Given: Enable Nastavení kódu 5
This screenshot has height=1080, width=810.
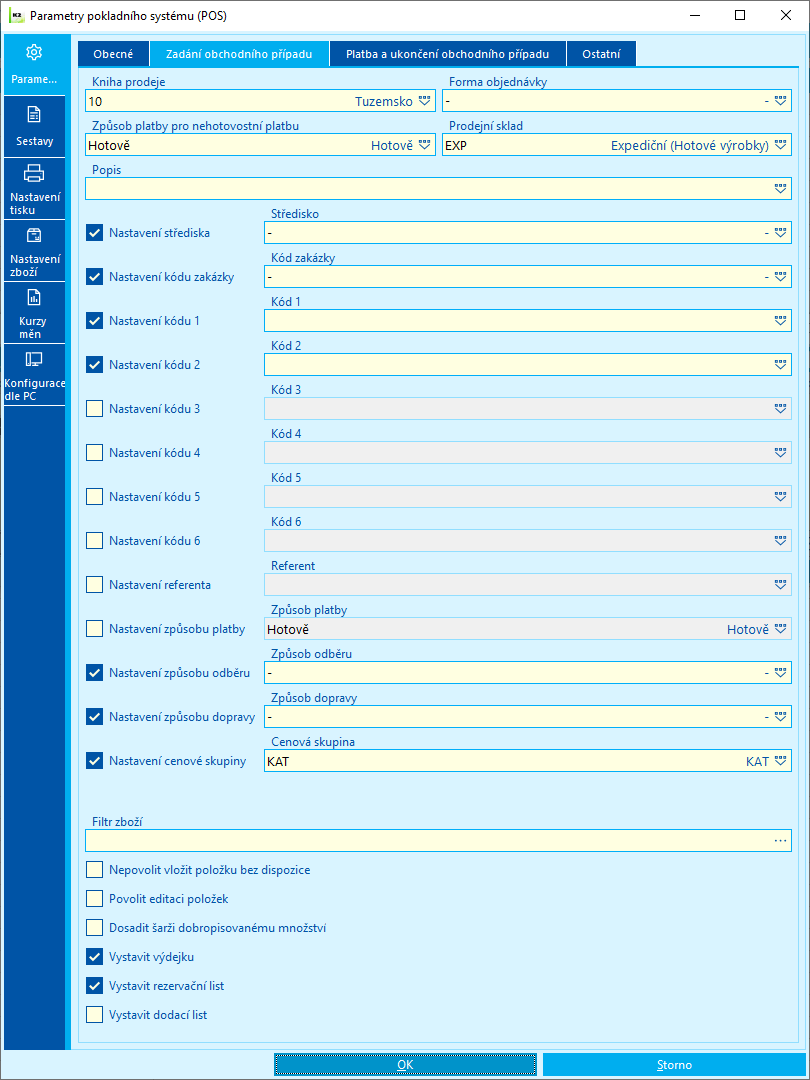Looking at the screenshot, I should (94, 497).
